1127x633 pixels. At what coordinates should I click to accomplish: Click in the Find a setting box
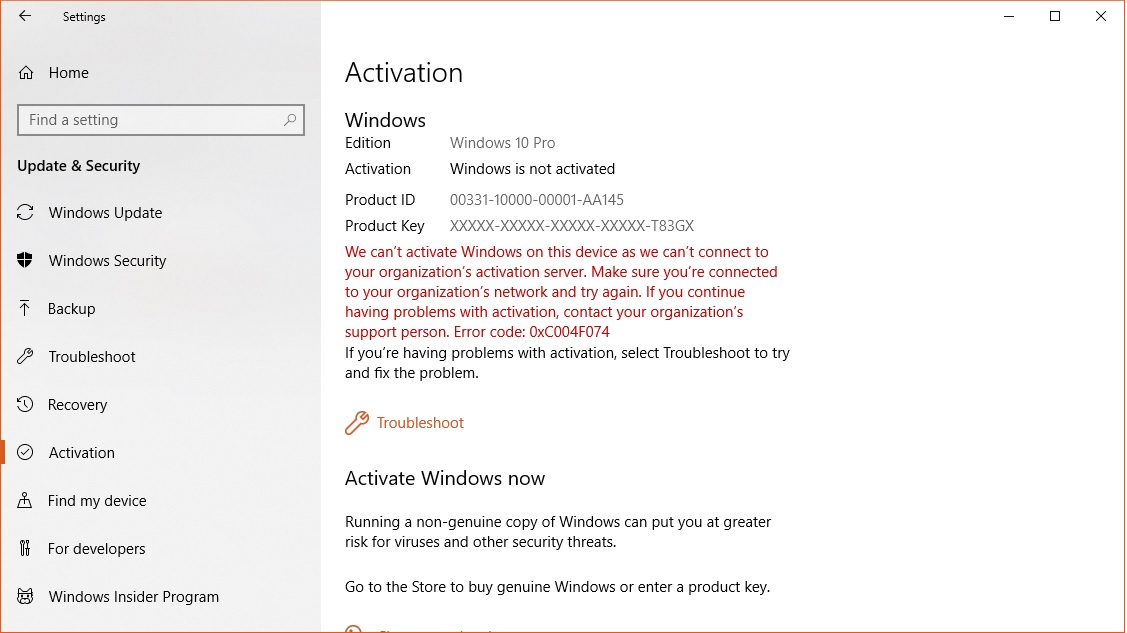(161, 120)
